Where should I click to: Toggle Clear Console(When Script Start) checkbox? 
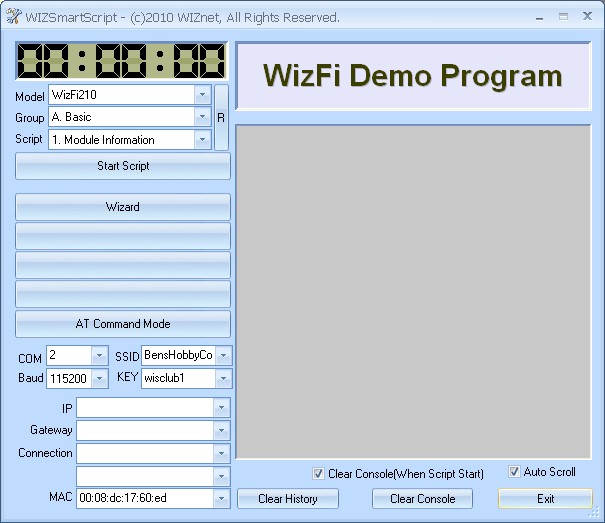(318, 474)
